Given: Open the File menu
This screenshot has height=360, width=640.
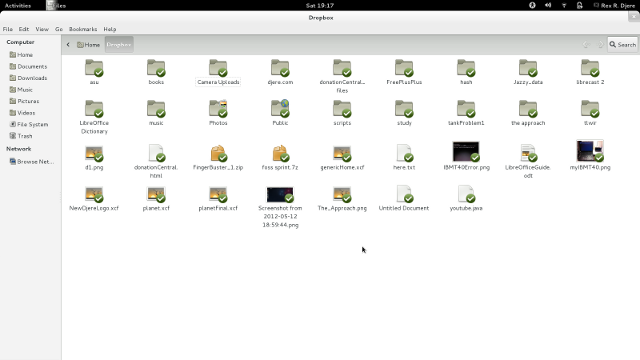Looking at the screenshot, I should point(8,29).
